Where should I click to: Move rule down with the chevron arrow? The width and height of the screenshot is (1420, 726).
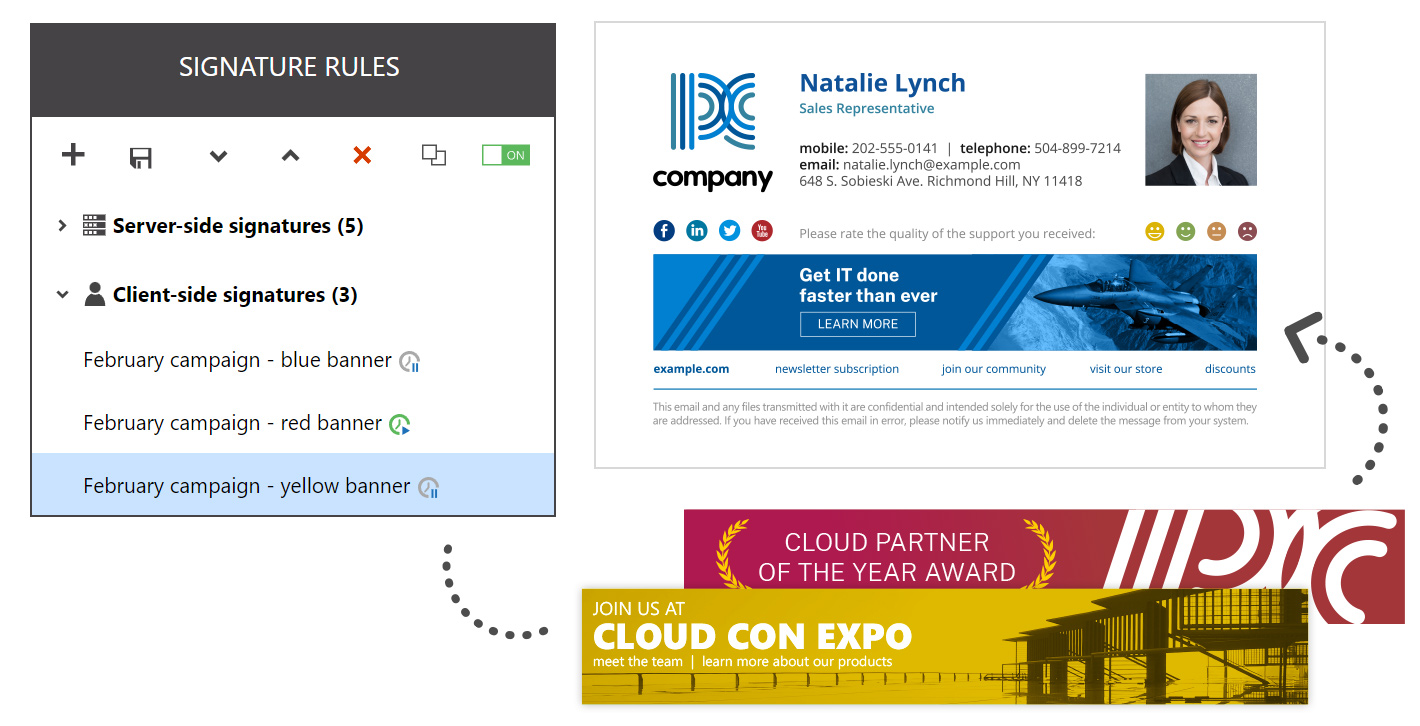217,156
